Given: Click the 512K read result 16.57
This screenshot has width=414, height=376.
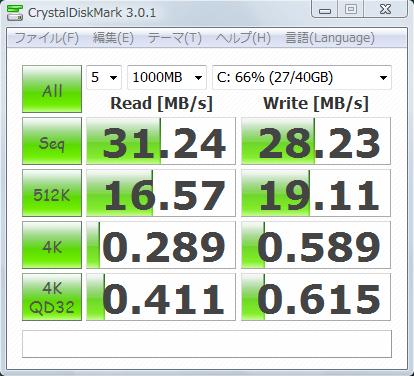Looking at the screenshot, I should click(161, 193).
